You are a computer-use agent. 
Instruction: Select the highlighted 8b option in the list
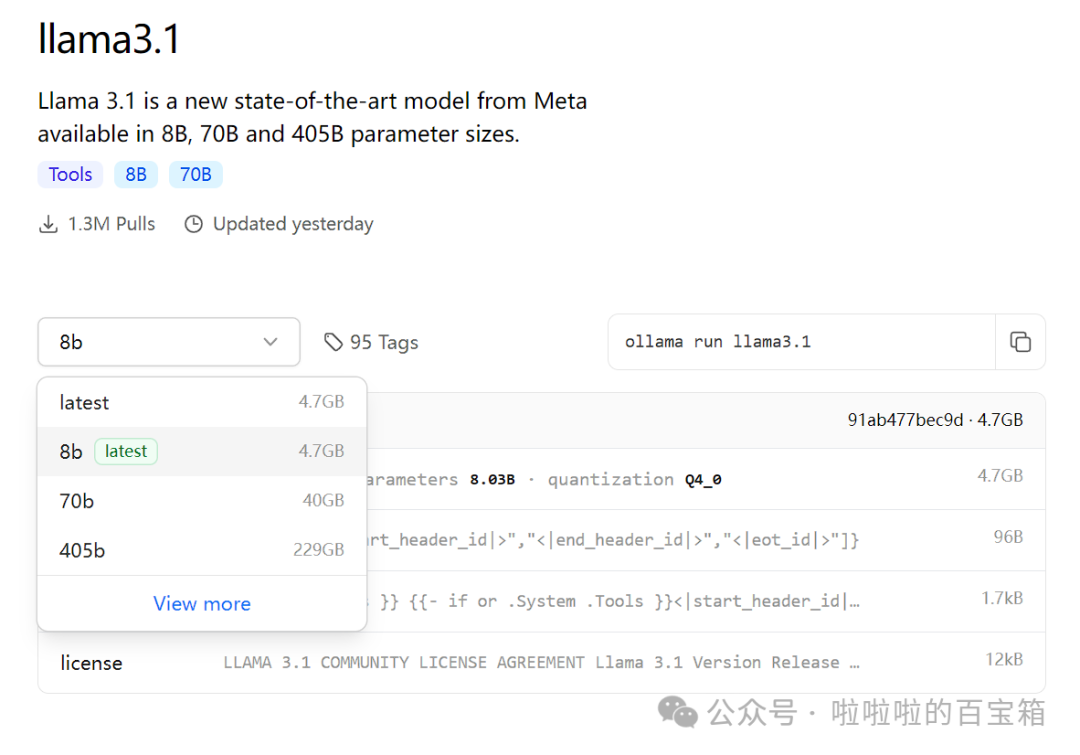[71, 452]
